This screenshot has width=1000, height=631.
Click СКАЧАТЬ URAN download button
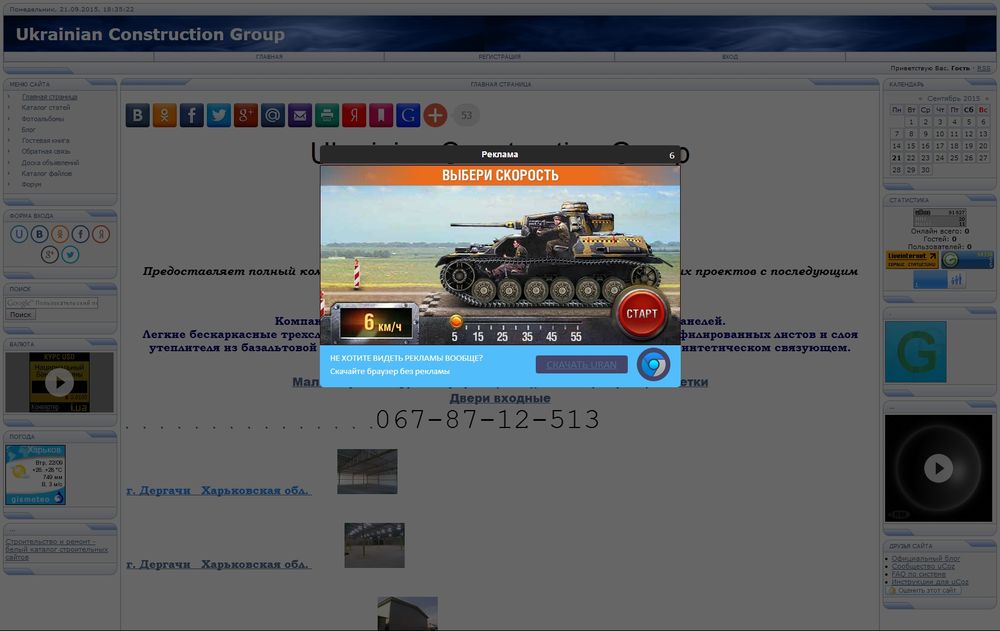point(582,365)
